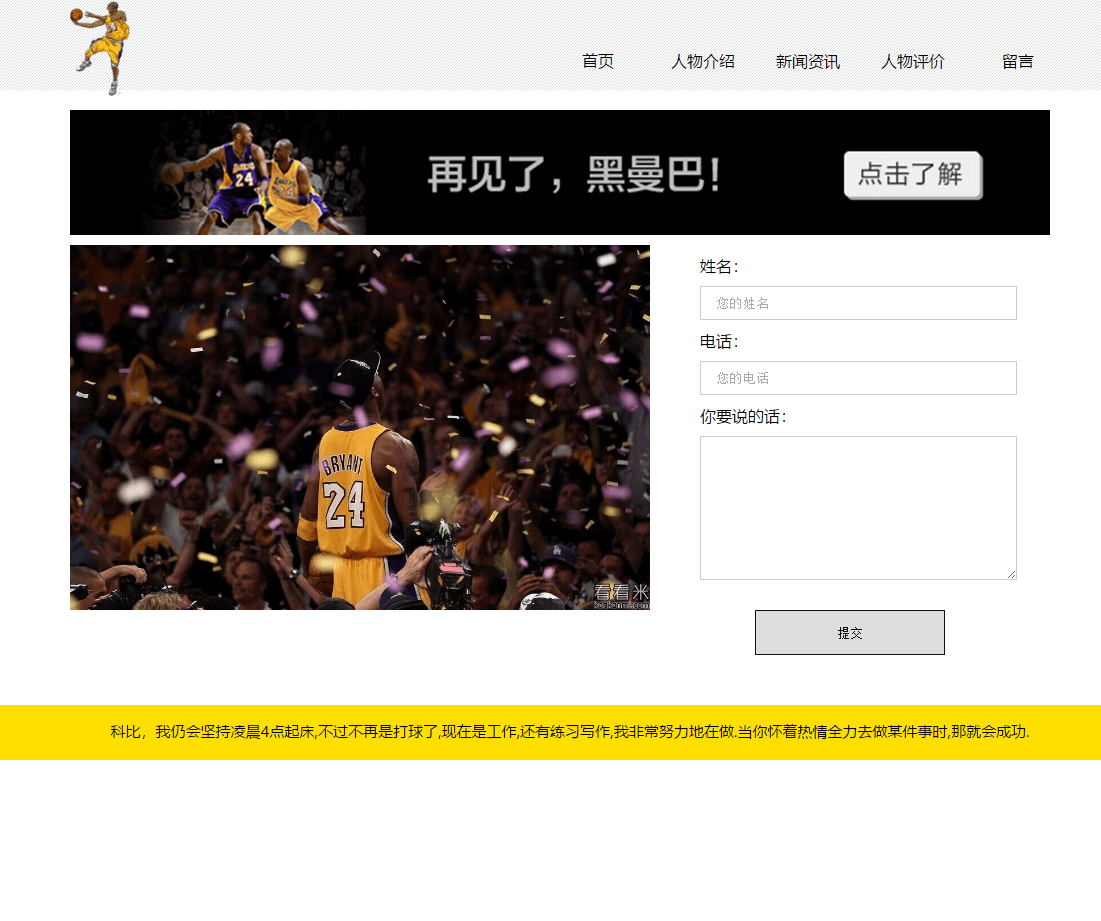Open the Bryant 24 confetti photo
The height and width of the screenshot is (921, 1101).
pyautogui.click(x=360, y=427)
